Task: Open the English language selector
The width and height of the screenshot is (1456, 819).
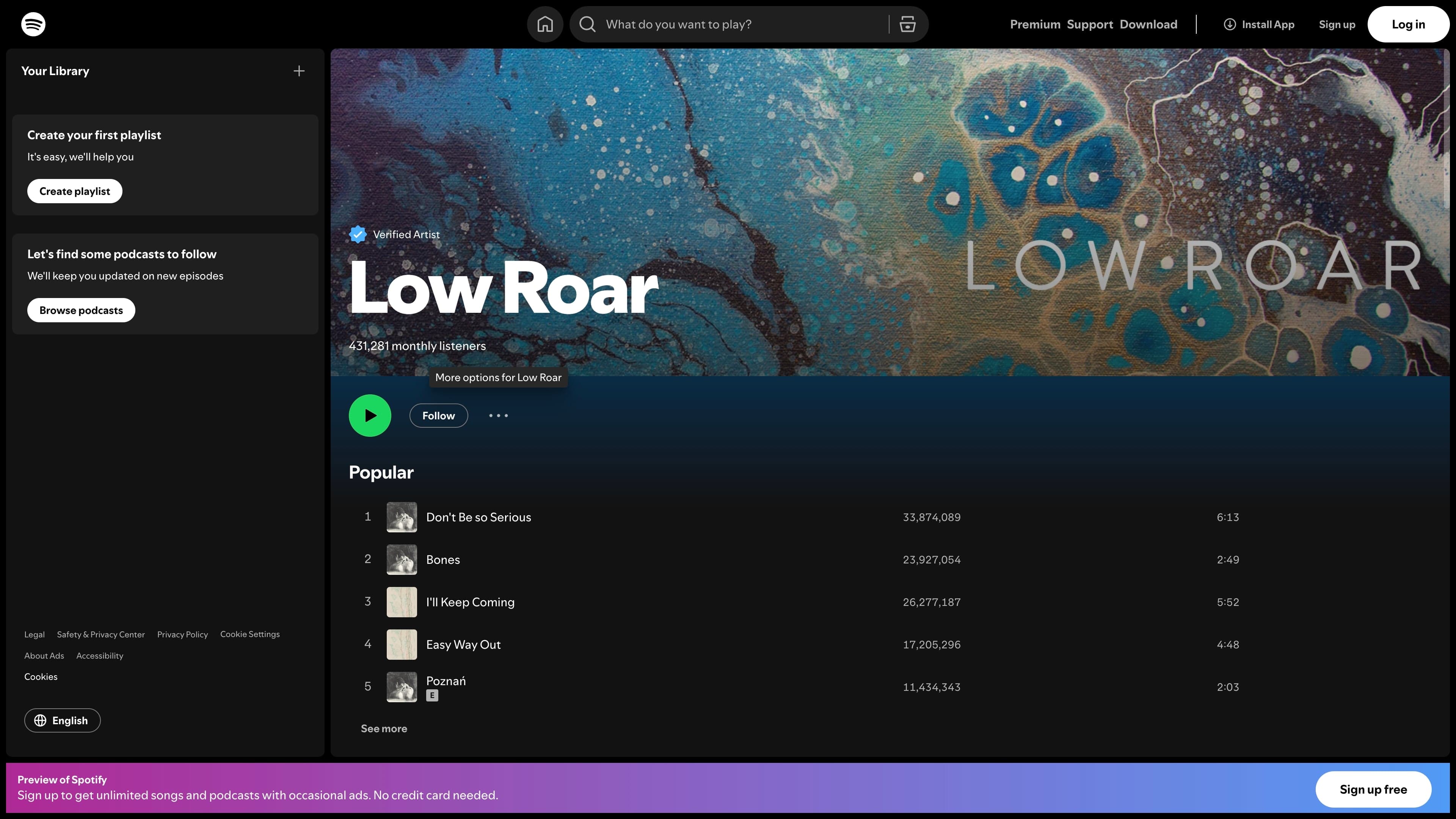Action: (62, 720)
